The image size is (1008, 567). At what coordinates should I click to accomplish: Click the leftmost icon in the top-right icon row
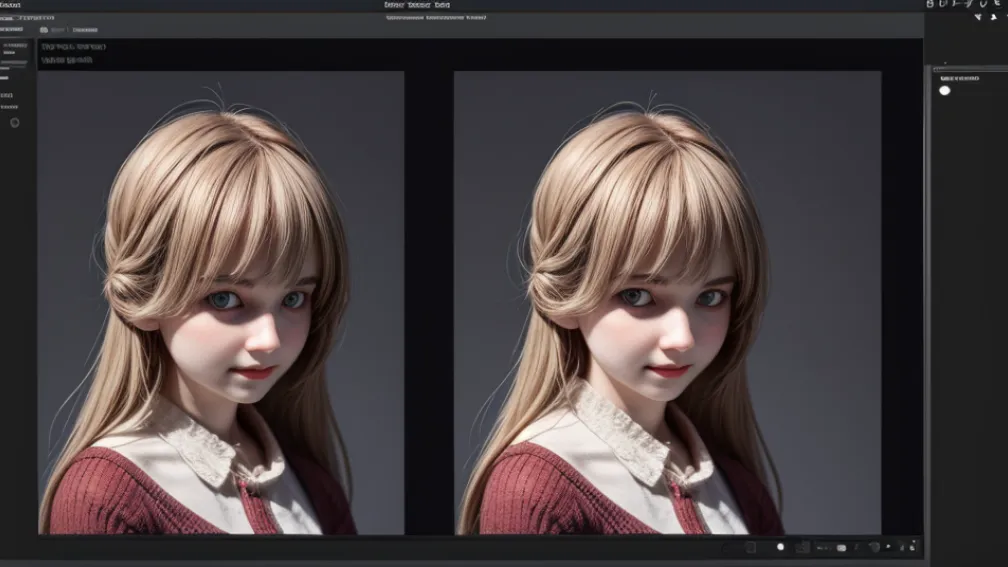pyautogui.click(x=932, y=5)
